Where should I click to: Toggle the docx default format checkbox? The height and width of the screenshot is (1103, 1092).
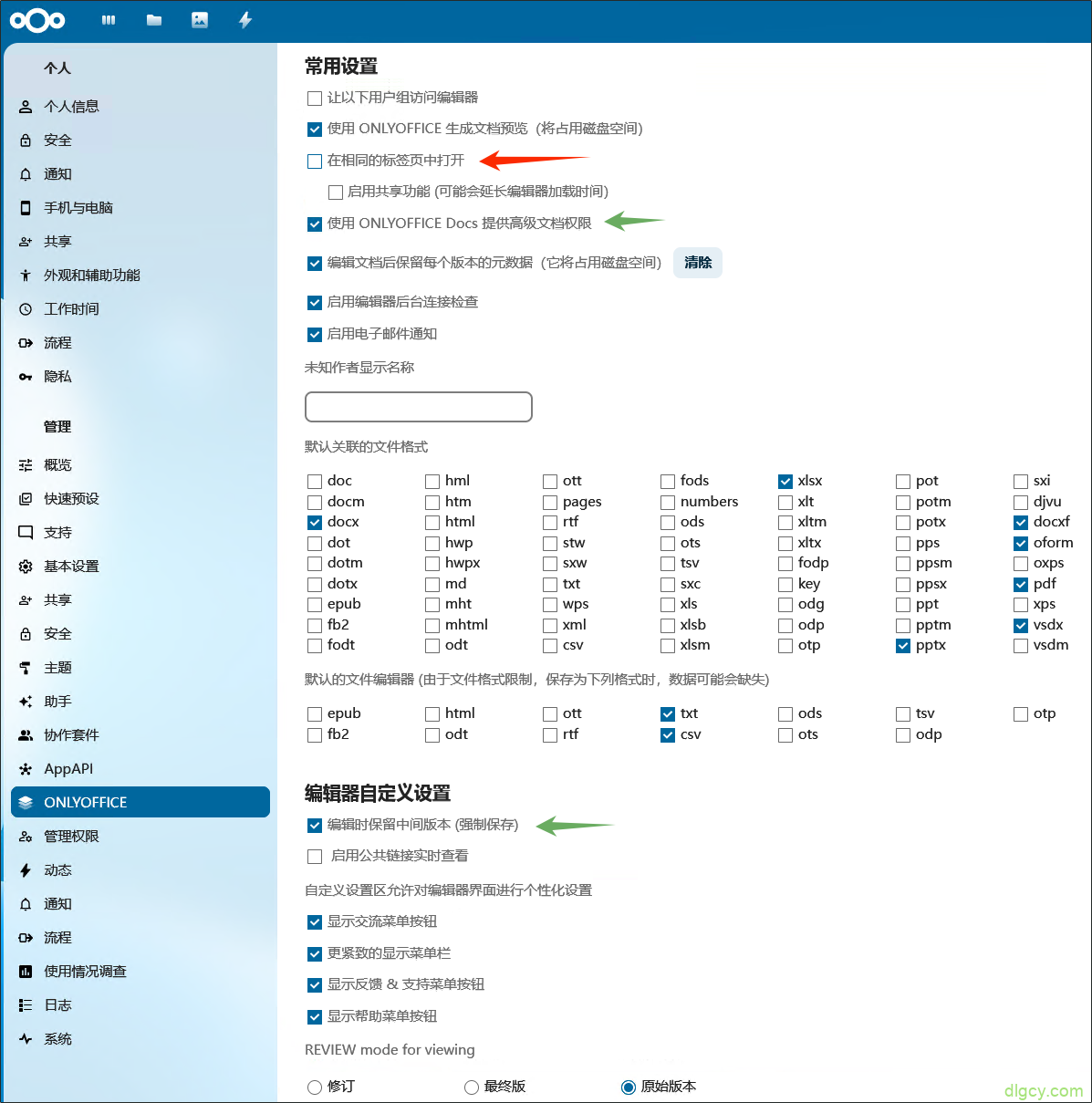[315, 523]
